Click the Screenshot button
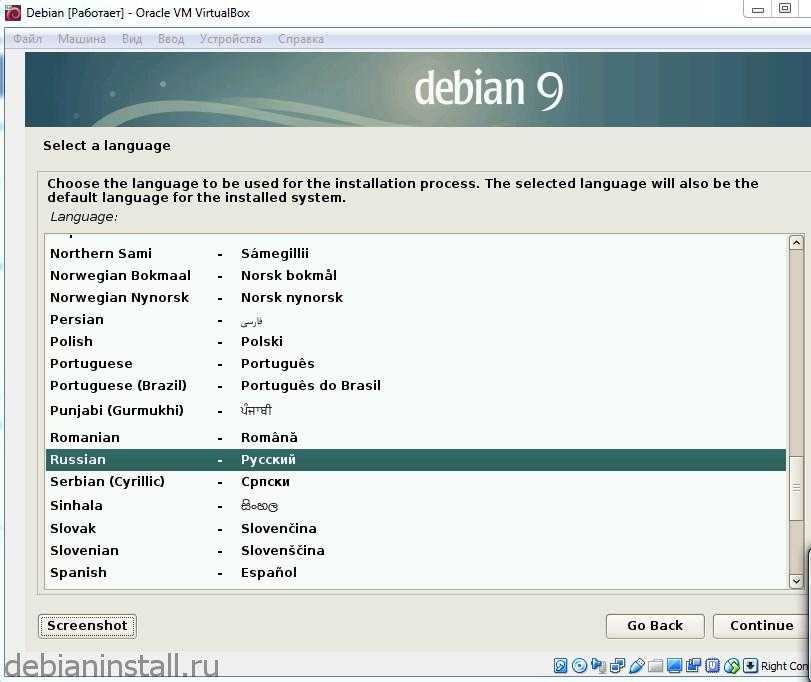This screenshot has height=682, width=811. click(x=87, y=626)
